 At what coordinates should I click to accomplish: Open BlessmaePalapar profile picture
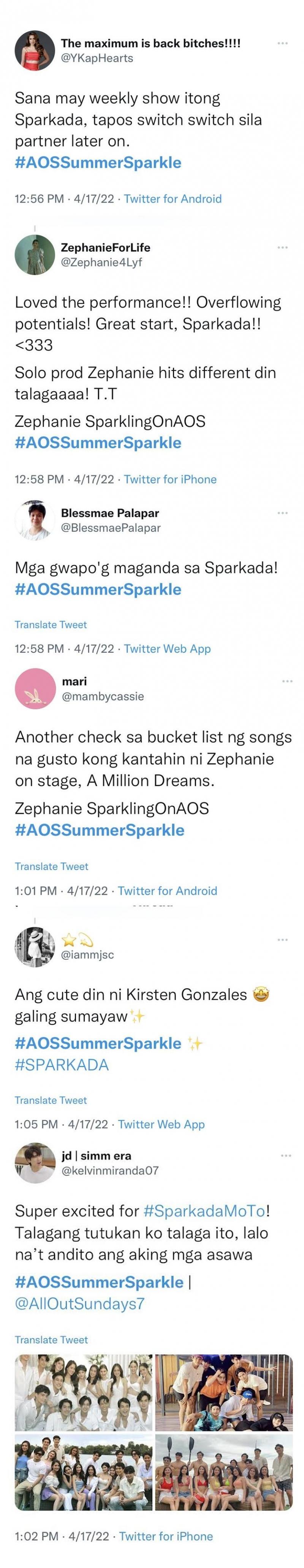[x=35, y=520]
